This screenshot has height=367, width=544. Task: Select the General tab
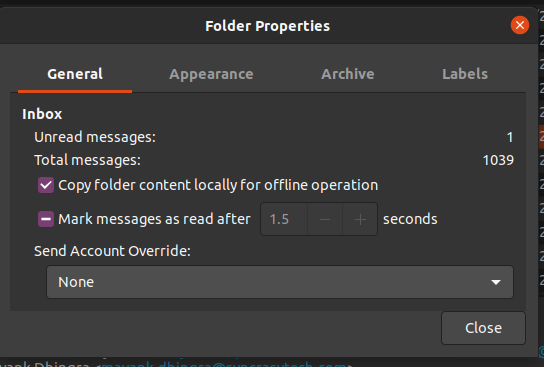(75, 74)
